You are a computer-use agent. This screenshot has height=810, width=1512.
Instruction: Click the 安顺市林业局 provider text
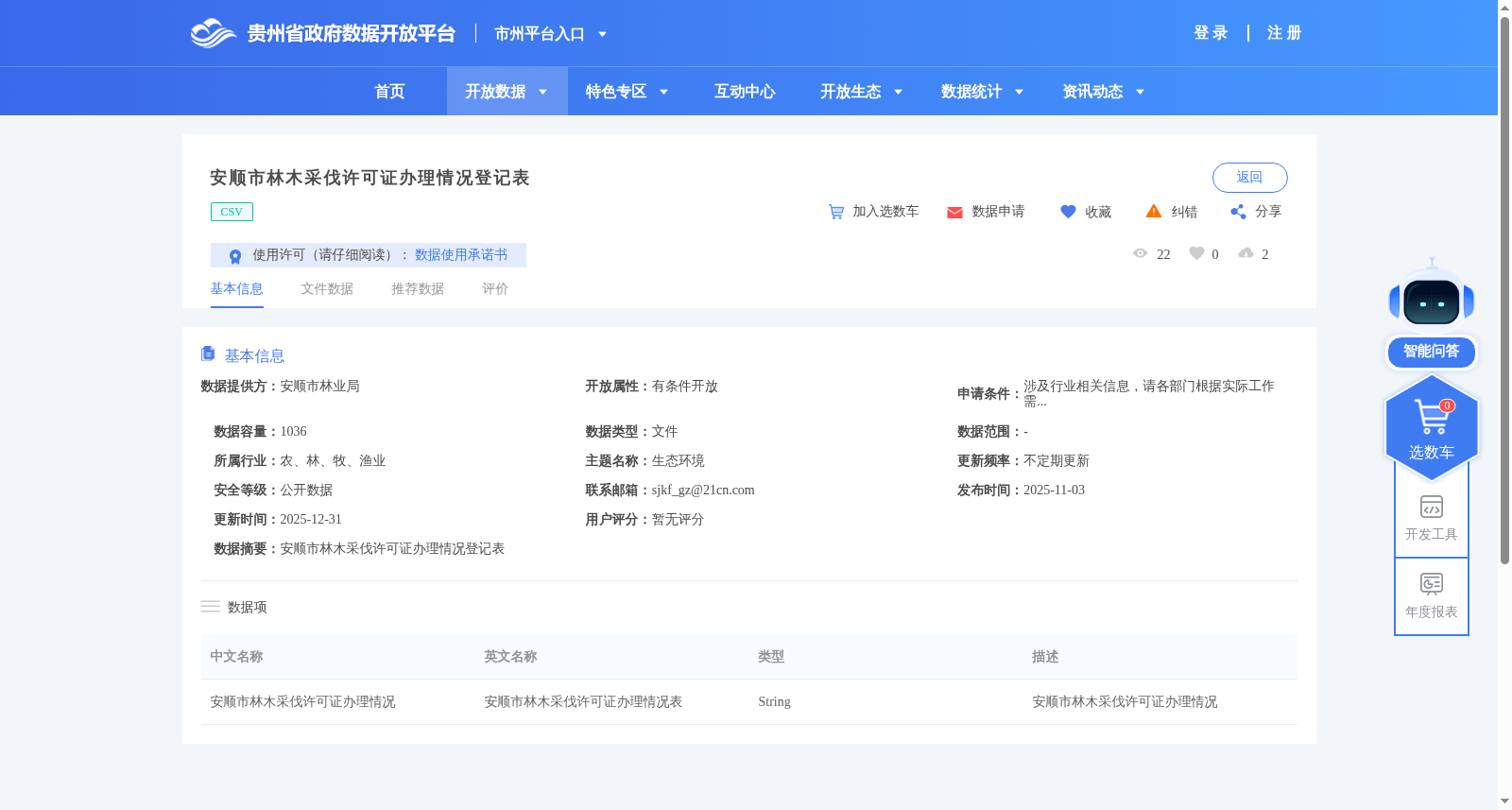point(319,387)
